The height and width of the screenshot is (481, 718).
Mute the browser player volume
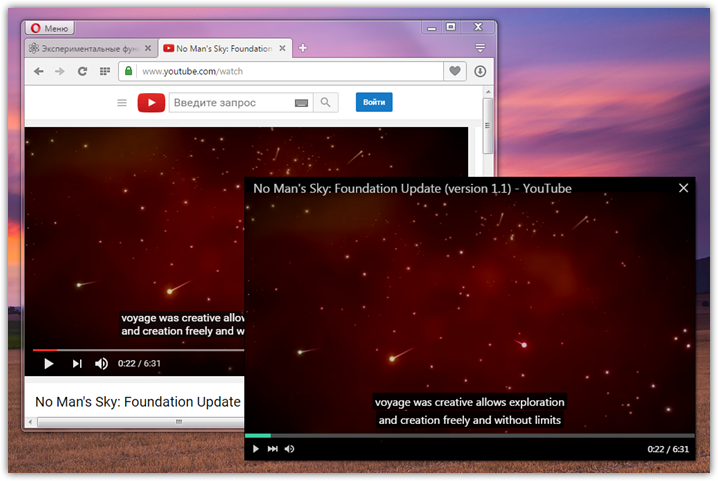coord(101,364)
